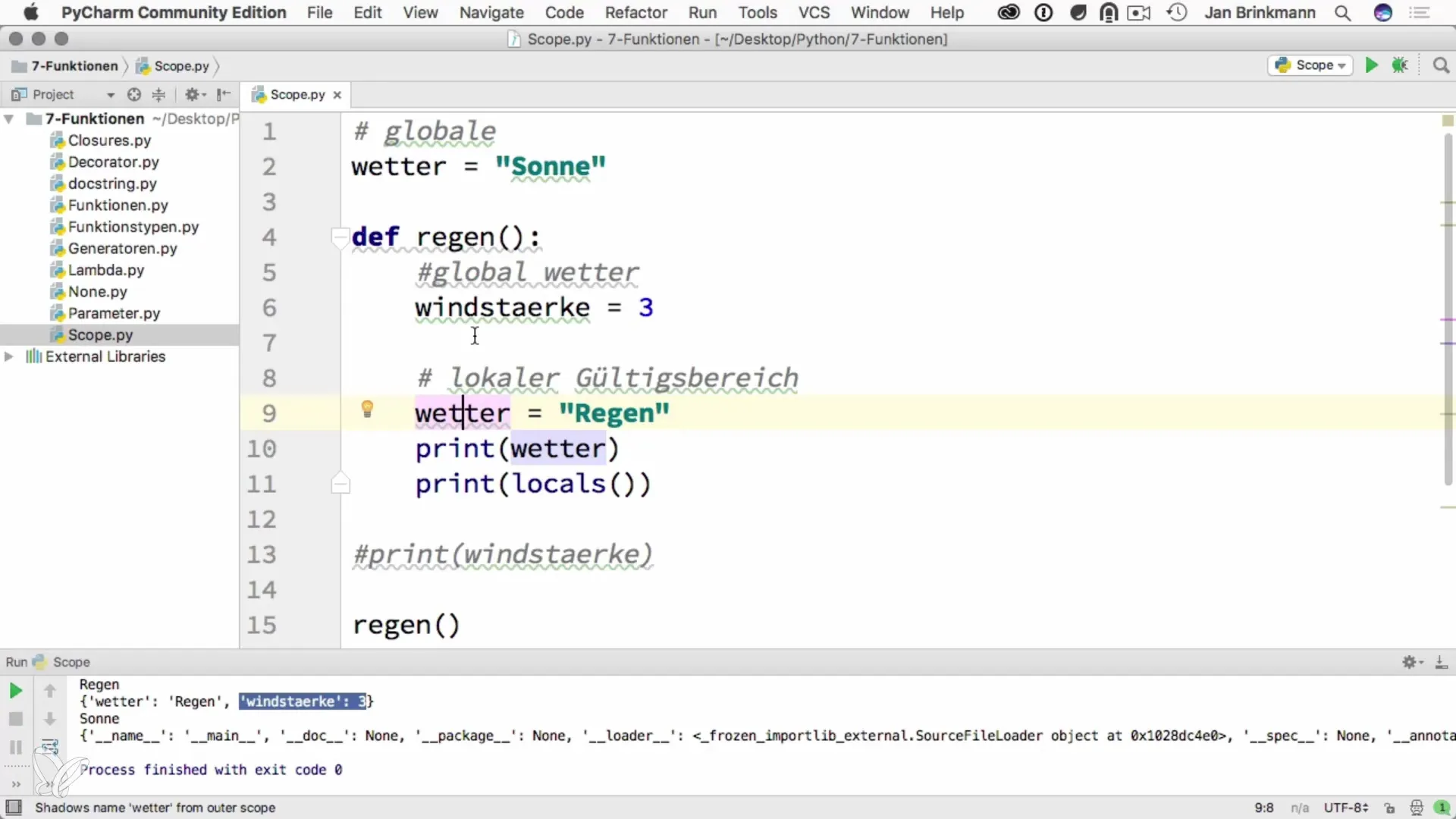Open Closures.py in project tree
This screenshot has width=1456, height=819.
coord(109,140)
